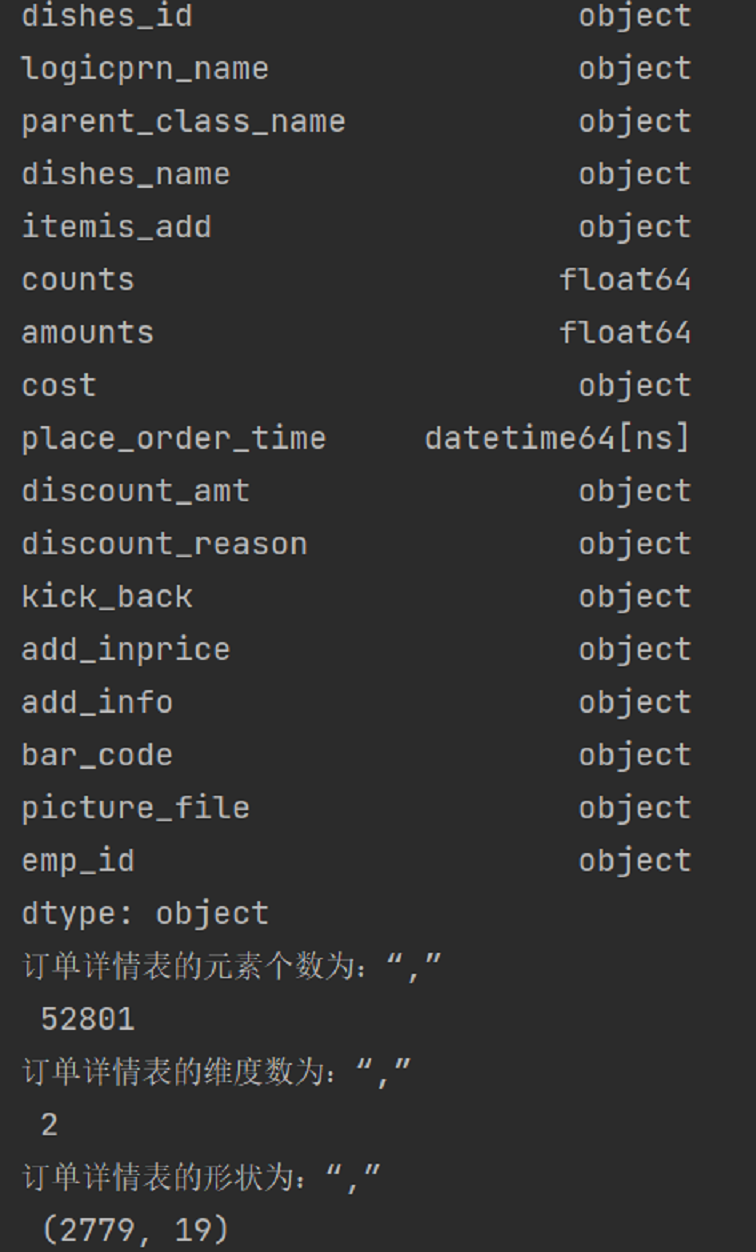Select the picture_file column label
The height and width of the screenshot is (1252, 756).
(x=135, y=808)
